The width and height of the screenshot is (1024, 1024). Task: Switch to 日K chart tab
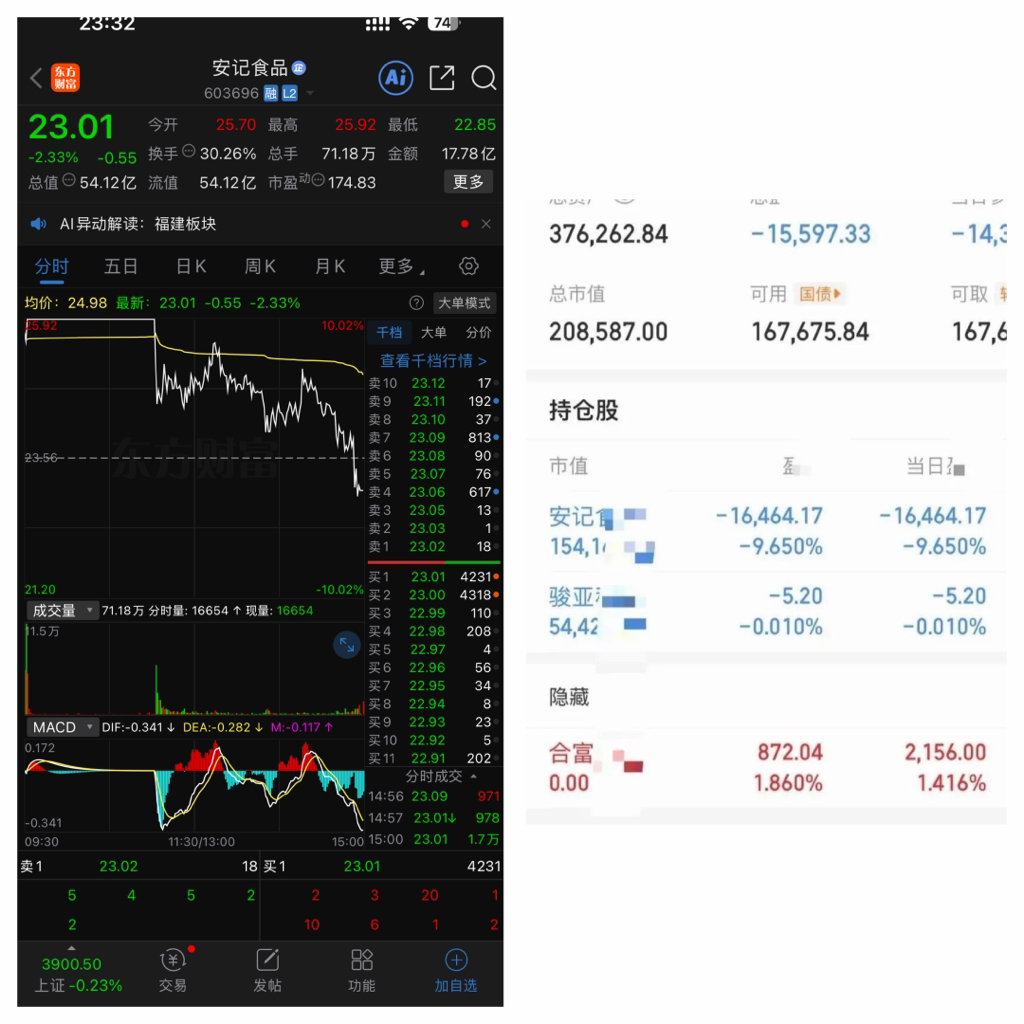[191, 266]
